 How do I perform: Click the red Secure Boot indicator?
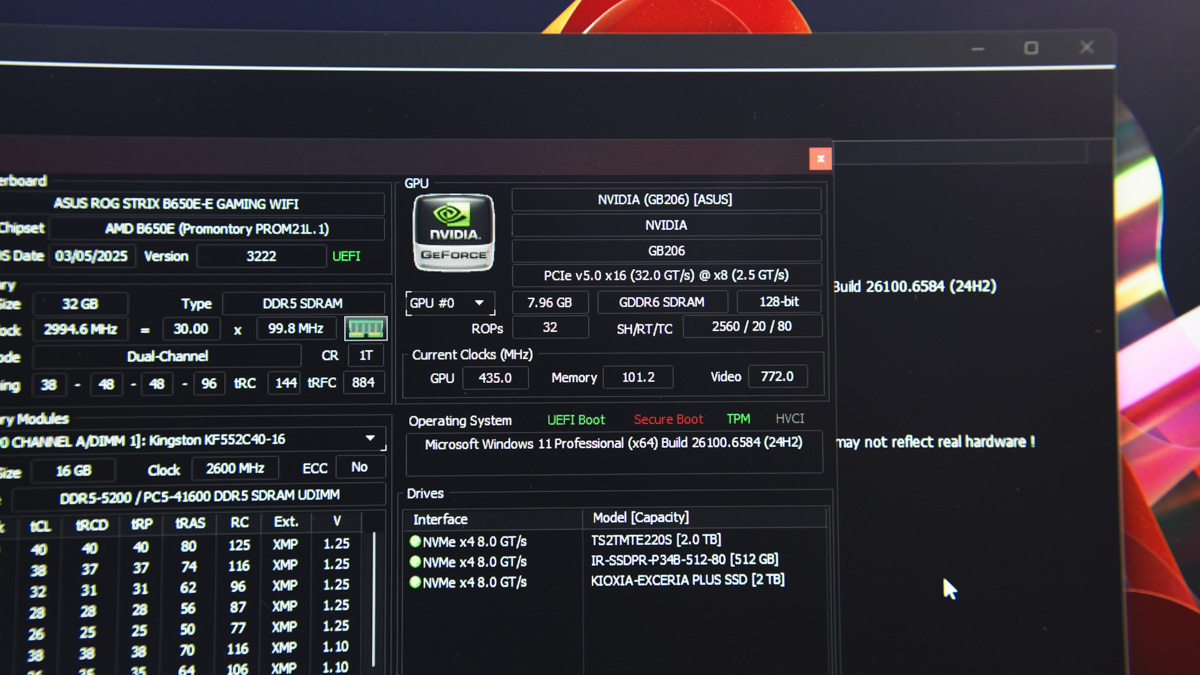668,420
